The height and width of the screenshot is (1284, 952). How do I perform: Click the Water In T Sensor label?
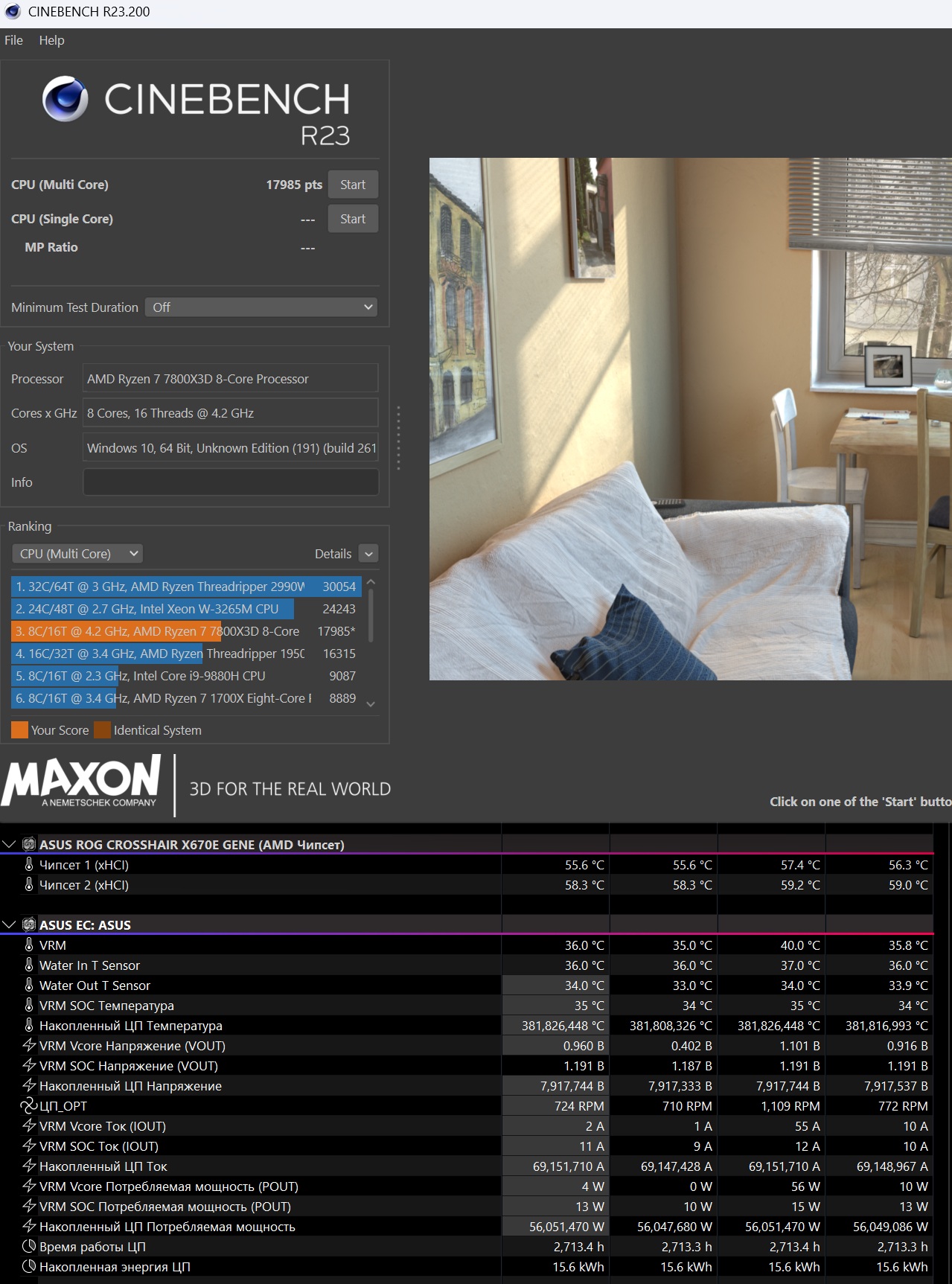click(x=89, y=965)
